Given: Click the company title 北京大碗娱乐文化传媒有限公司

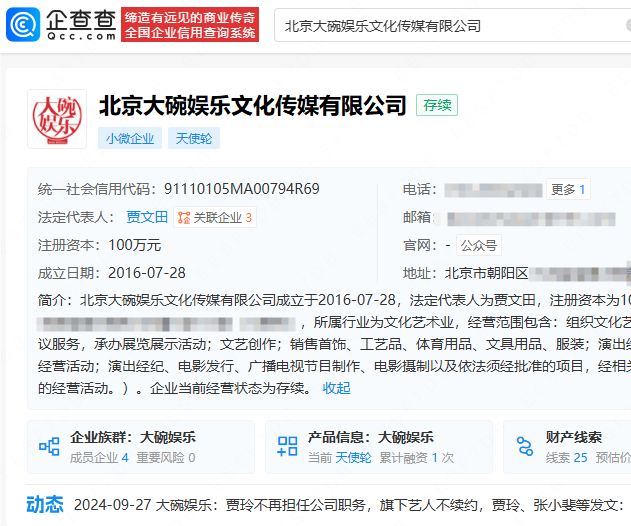Looking at the screenshot, I should click(x=253, y=105).
